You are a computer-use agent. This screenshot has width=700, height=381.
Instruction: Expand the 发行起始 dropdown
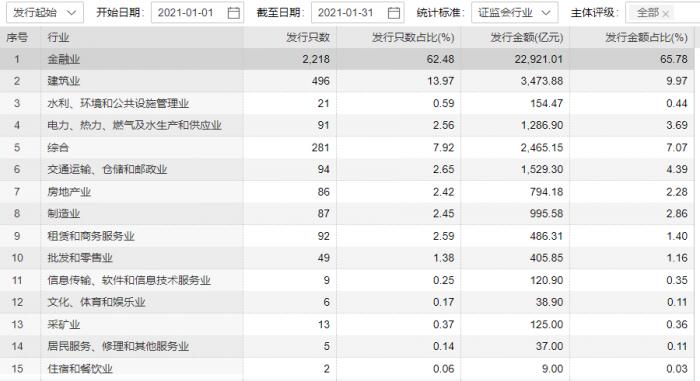[45, 13]
